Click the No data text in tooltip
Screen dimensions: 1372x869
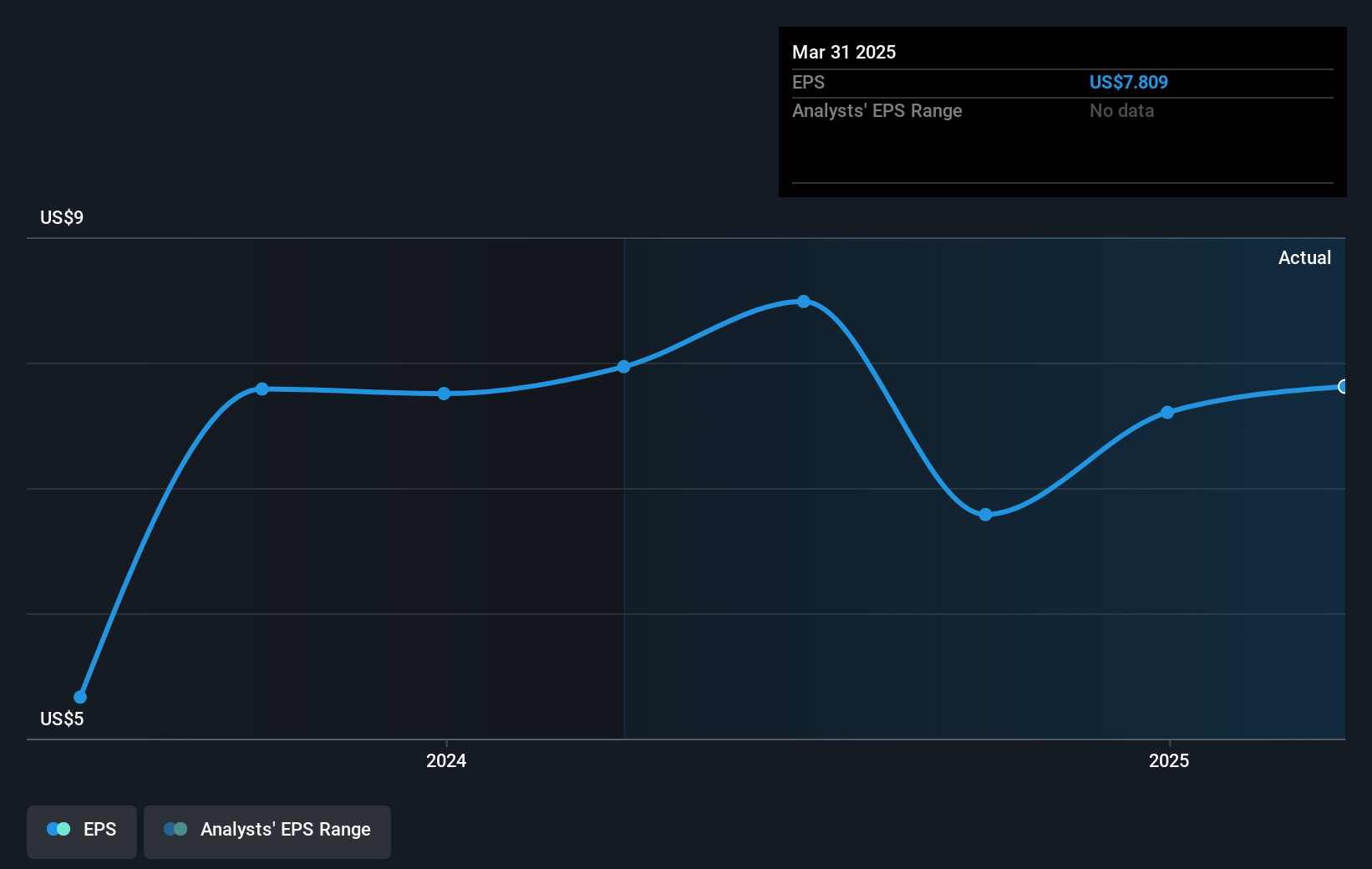coord(1121,110)
